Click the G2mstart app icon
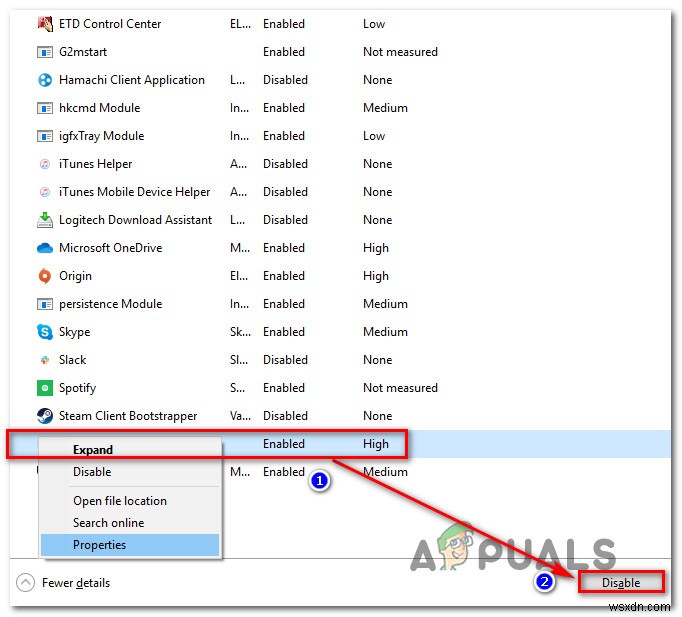682x617 pixels. coord(45,52)
